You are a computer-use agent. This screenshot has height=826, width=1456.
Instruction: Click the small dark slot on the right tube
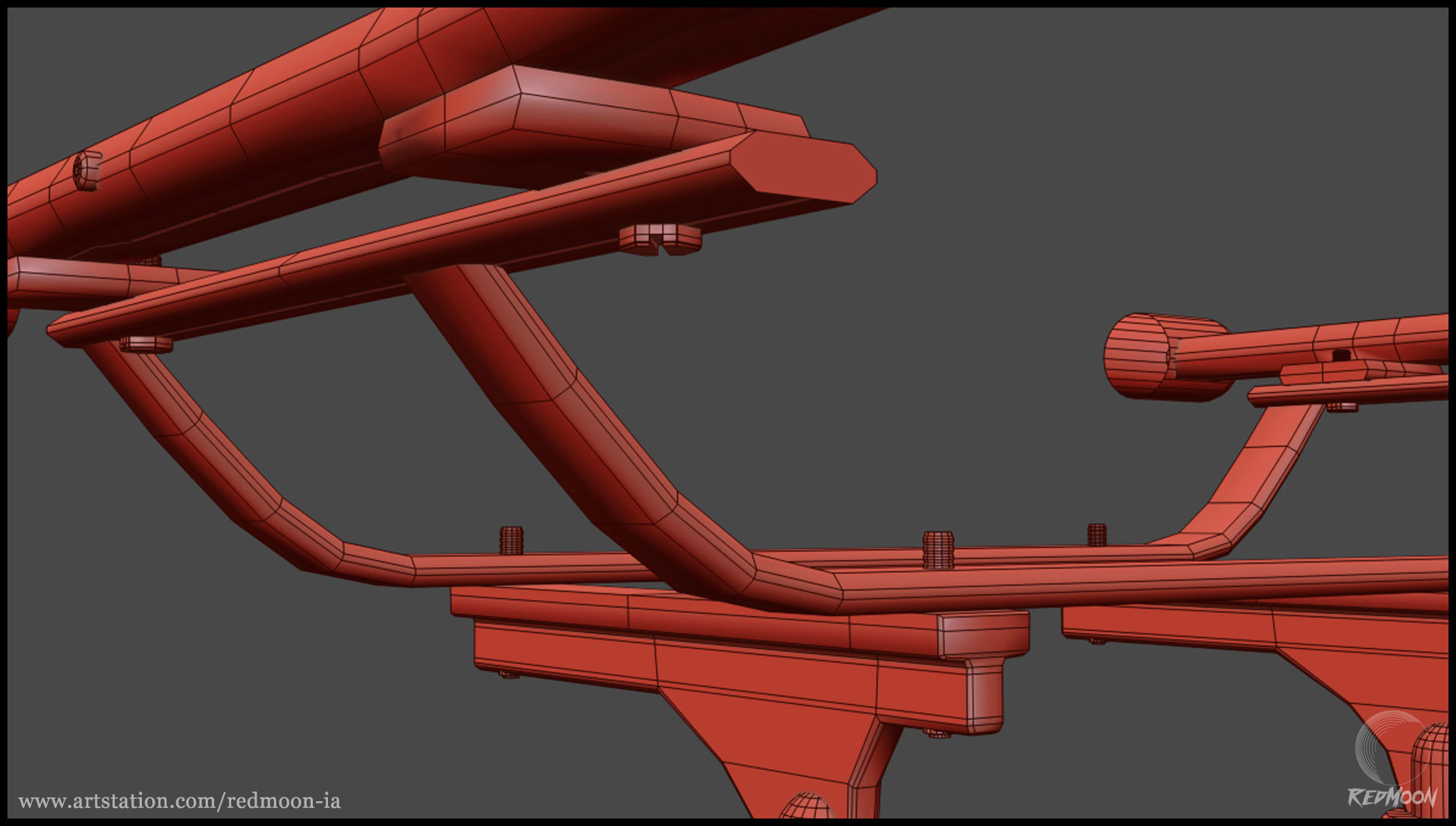1341,354
